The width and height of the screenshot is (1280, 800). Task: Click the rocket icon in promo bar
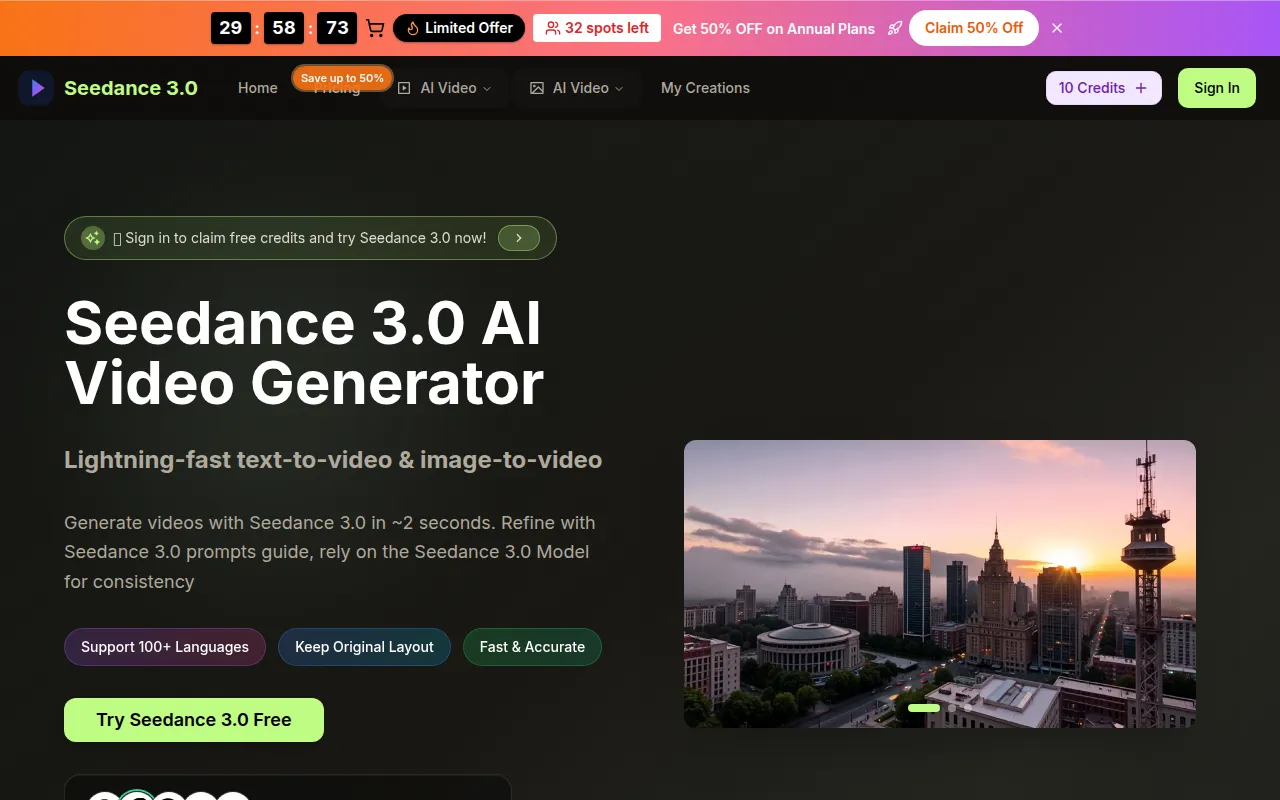point(894,28)
